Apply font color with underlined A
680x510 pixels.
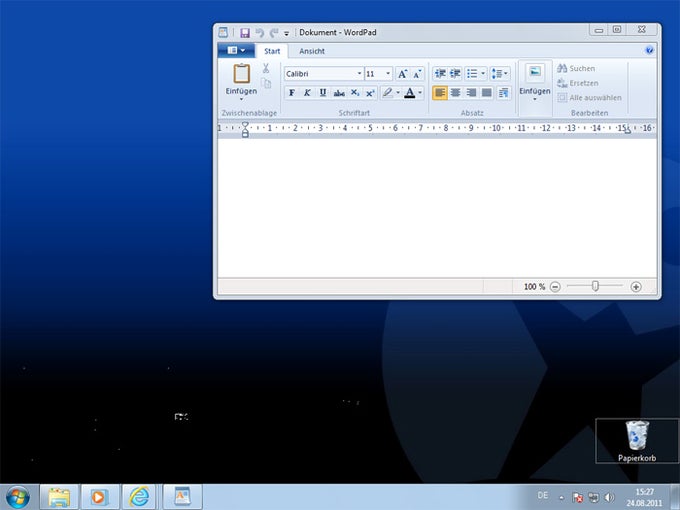(409, 93)
